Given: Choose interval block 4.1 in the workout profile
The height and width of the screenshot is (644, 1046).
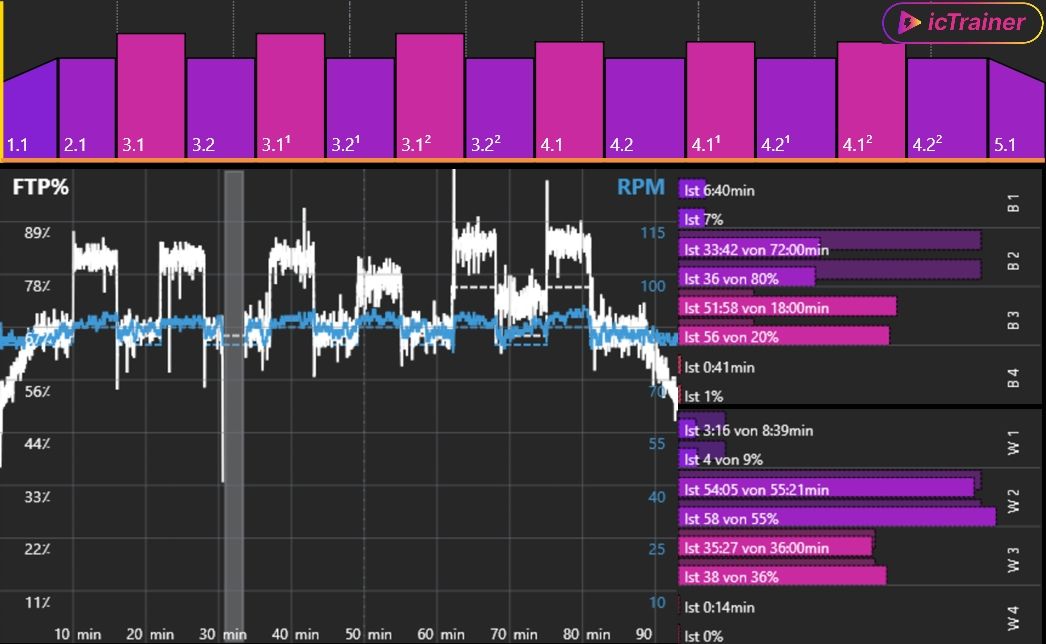Looking at the screenshot, I should coord(569,100).
